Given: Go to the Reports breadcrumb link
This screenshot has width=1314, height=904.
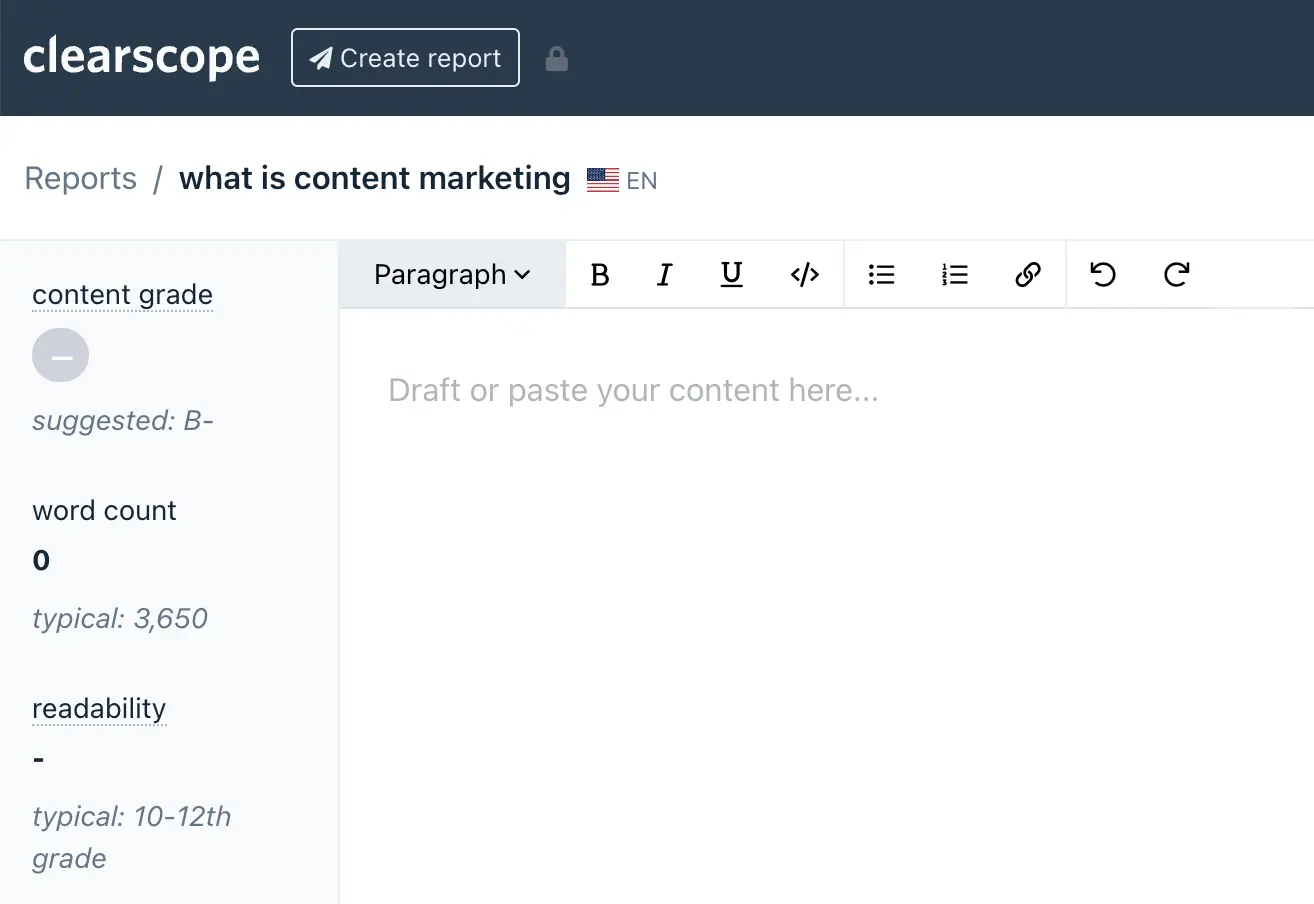Looking at the screenshot, I should point(80,179).
